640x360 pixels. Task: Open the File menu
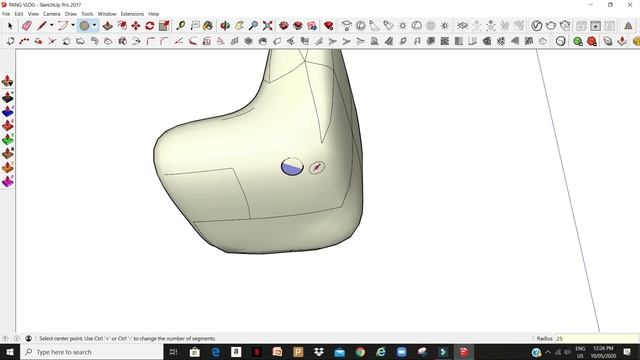pyautogui.click(x=6, y=14)
